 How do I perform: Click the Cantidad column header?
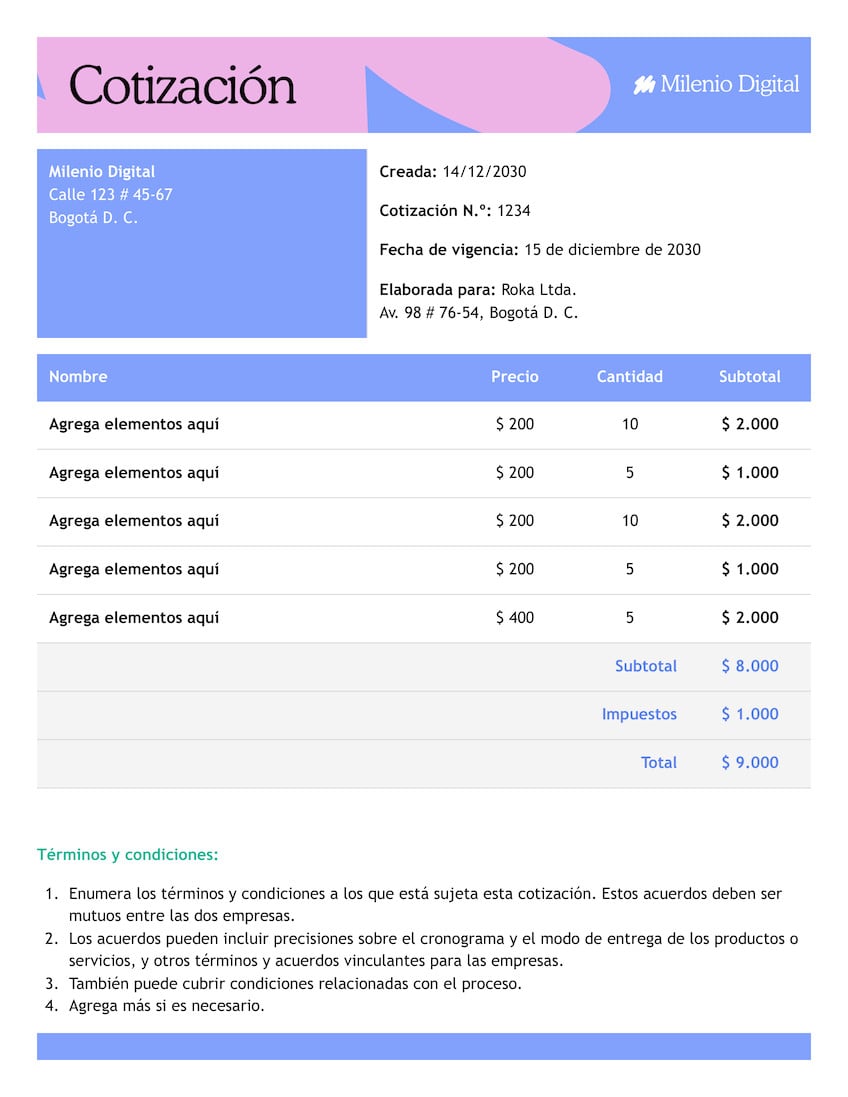click(630, 377)
